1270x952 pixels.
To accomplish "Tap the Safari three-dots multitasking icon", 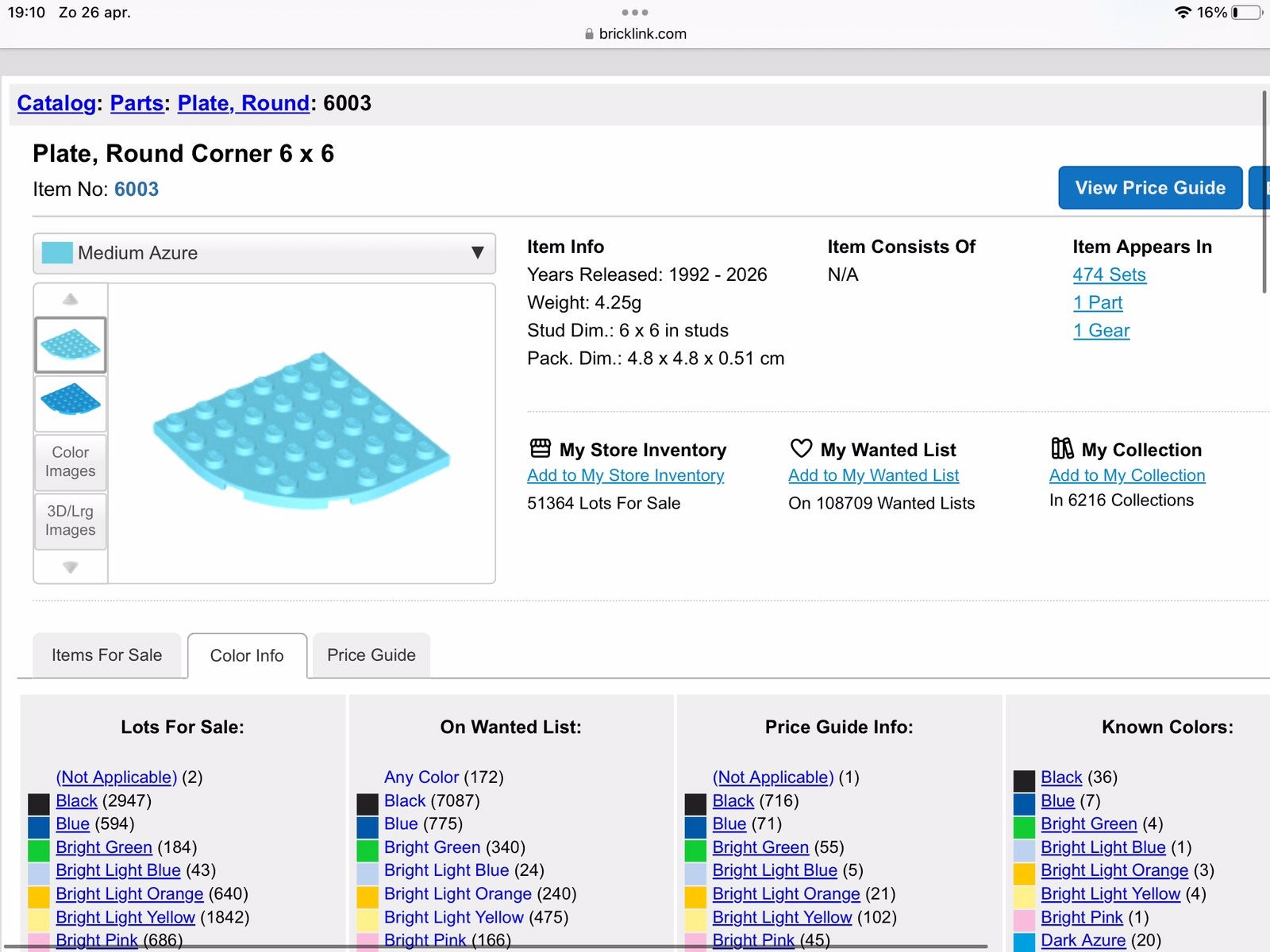I will (x=635, y=12).
